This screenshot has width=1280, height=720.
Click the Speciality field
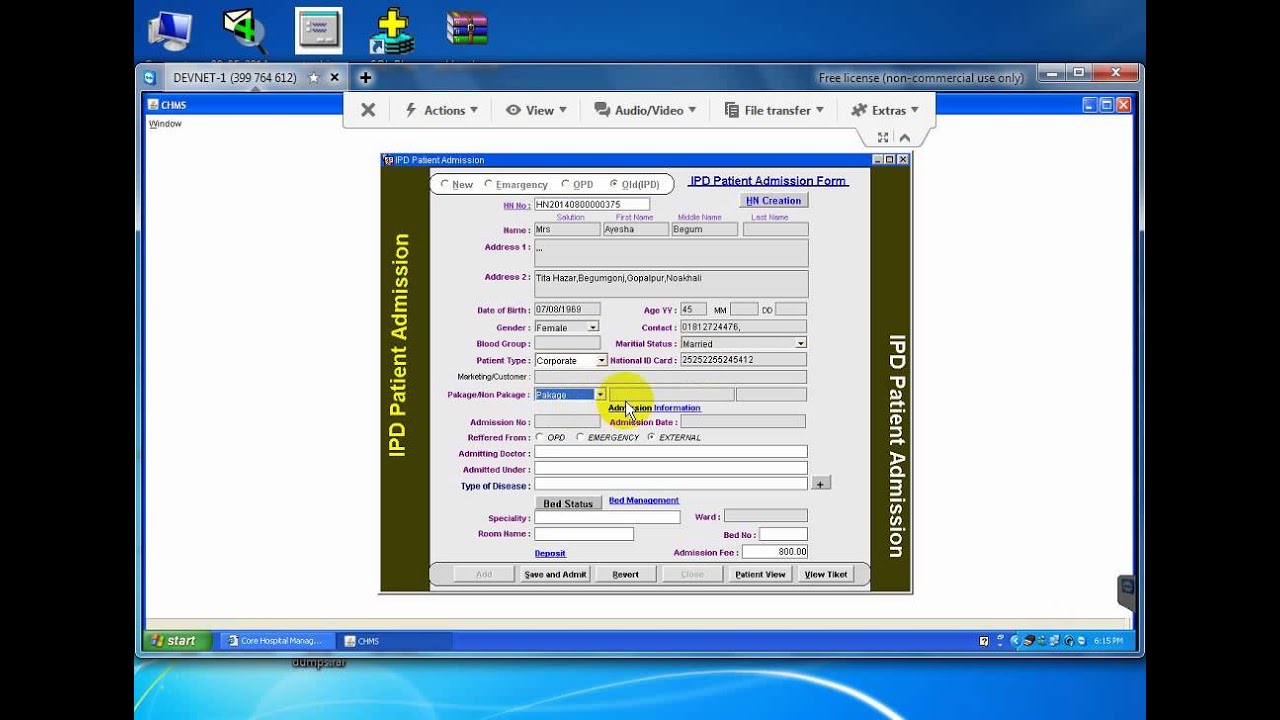click(607, 517)
